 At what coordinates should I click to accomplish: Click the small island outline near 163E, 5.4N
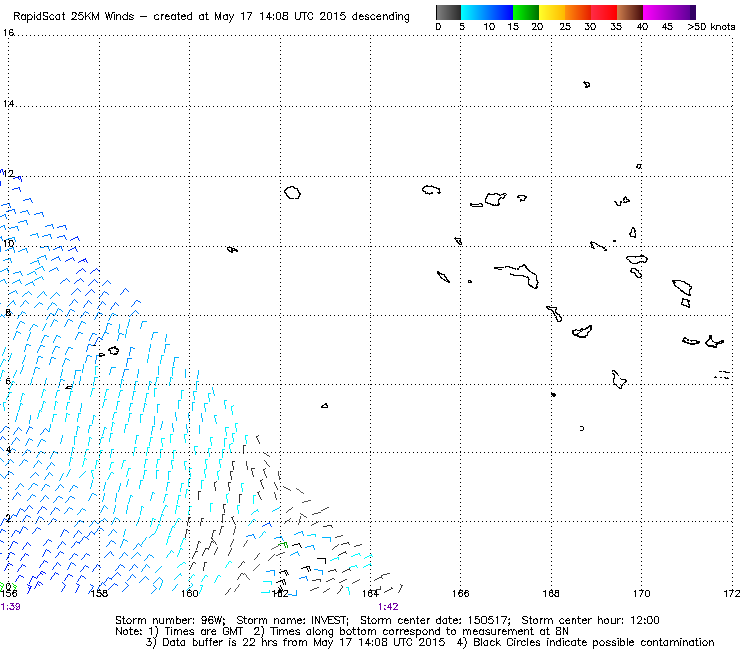(324, 405)
